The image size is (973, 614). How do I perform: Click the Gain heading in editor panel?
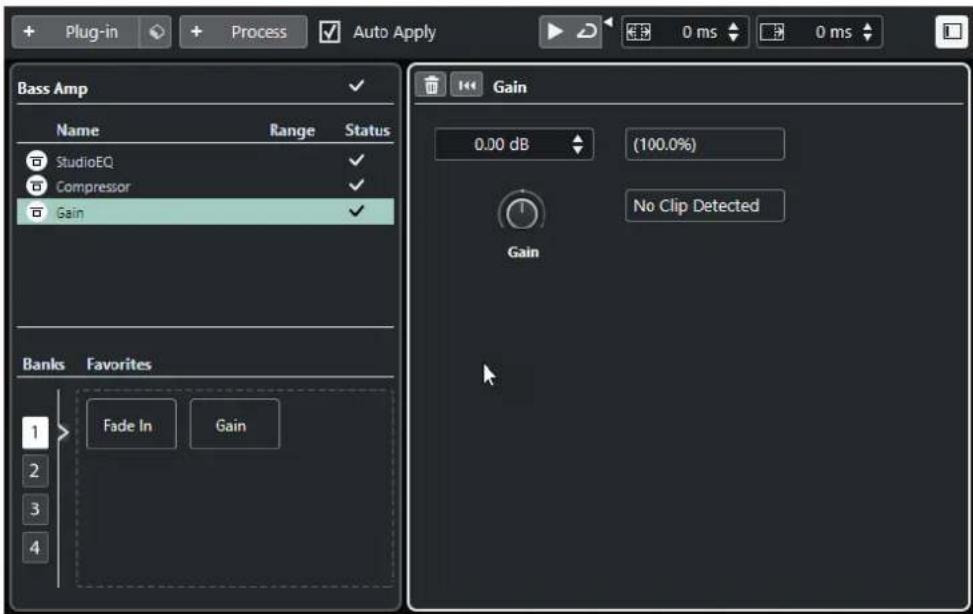point(510,87)
